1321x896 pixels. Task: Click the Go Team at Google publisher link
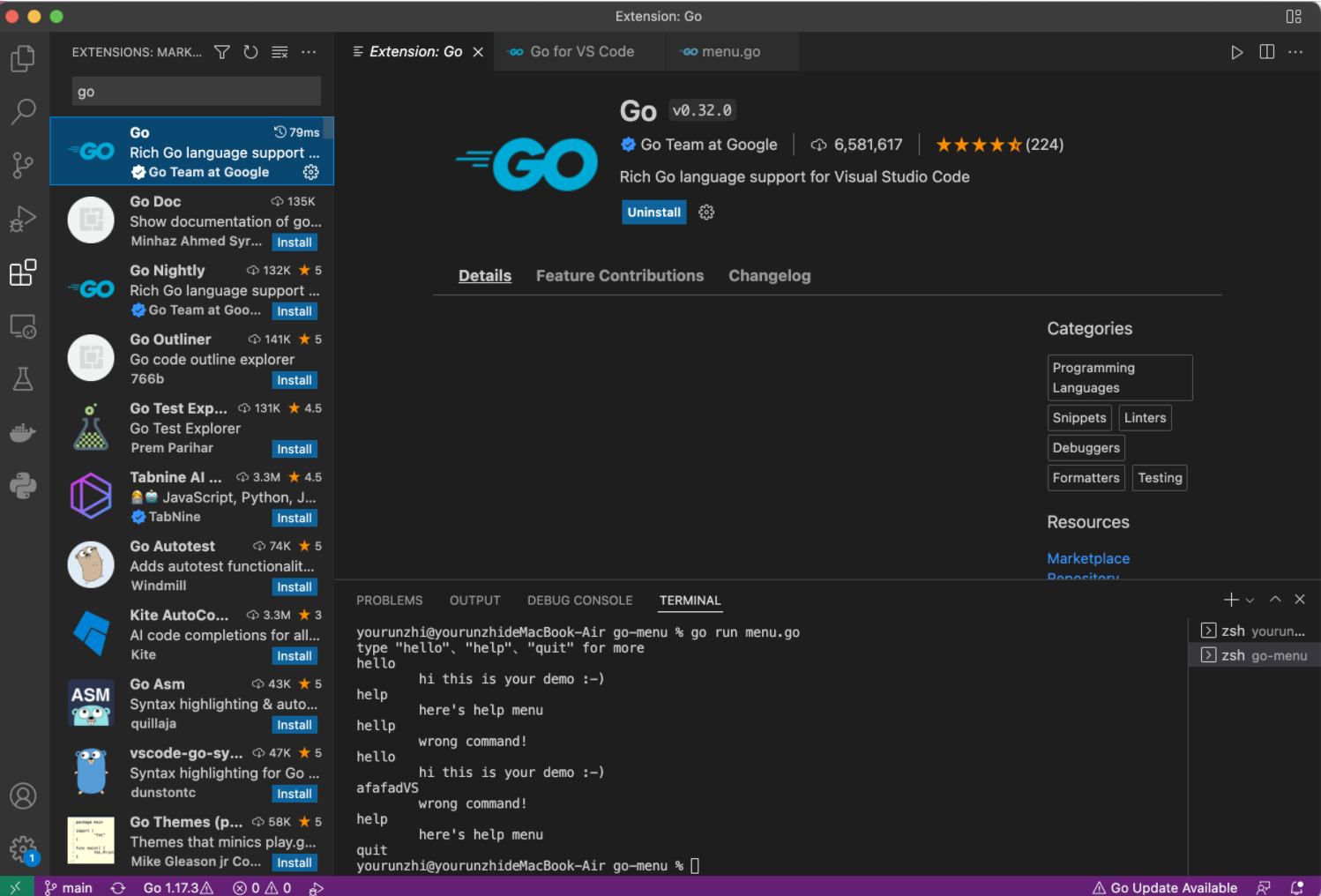(709, 145)
